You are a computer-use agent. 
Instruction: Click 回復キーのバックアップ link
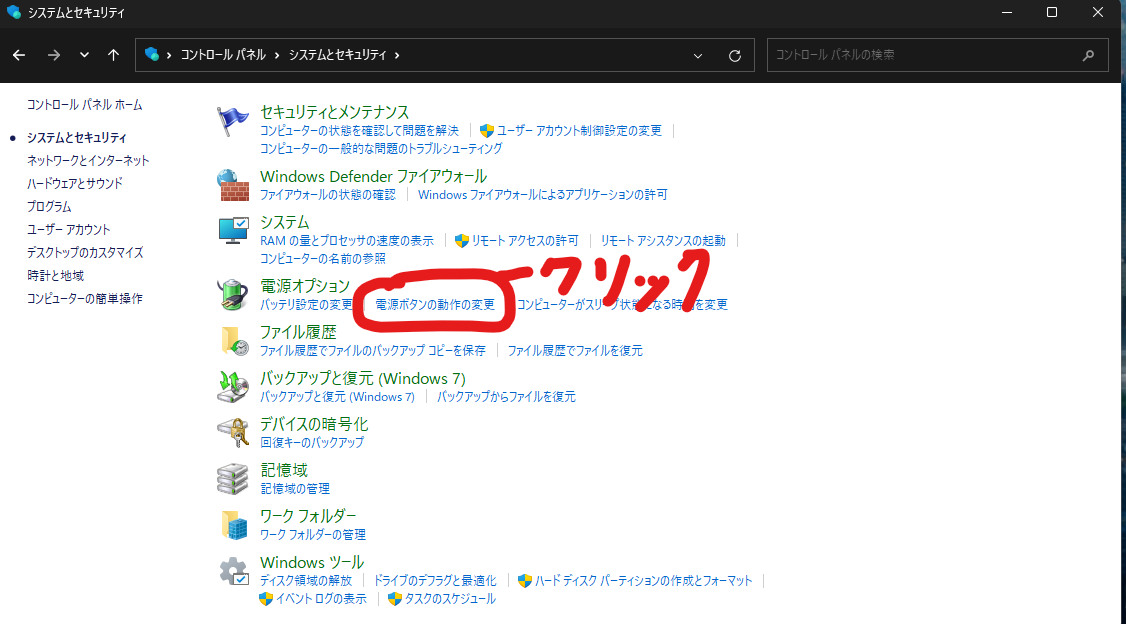click(x=312, y=442)
